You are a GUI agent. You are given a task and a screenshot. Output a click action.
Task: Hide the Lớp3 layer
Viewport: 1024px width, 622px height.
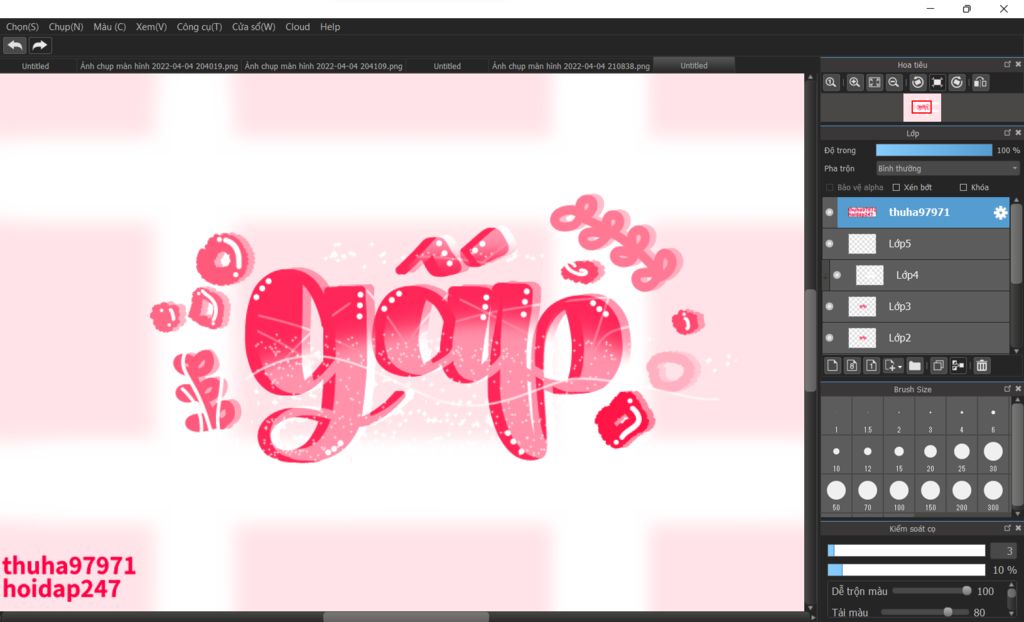pyautogui.click(x=829, y=306)
